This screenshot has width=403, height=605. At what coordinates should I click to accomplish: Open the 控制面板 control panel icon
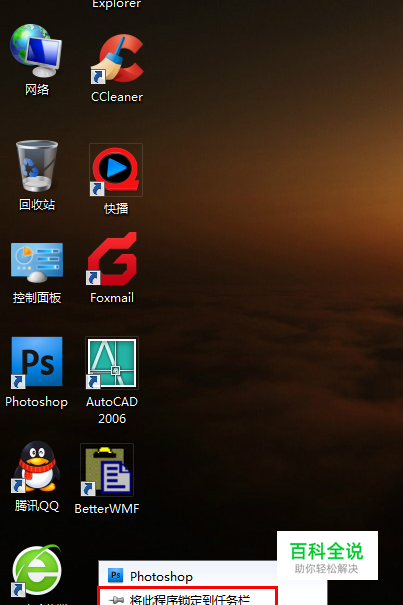click(37, 263)
